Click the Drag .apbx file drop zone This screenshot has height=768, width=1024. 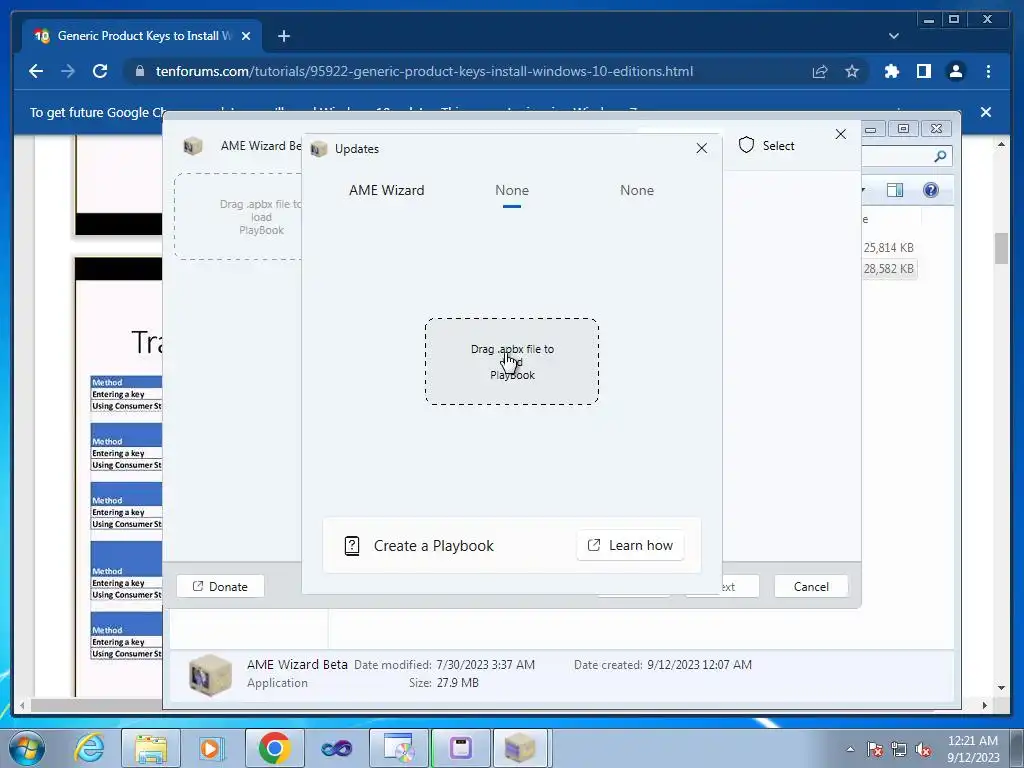point(512,361)
